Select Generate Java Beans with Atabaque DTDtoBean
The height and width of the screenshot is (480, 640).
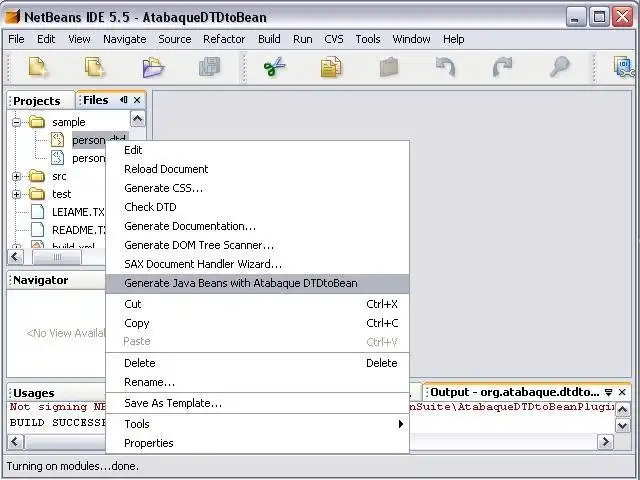[257, 283]
